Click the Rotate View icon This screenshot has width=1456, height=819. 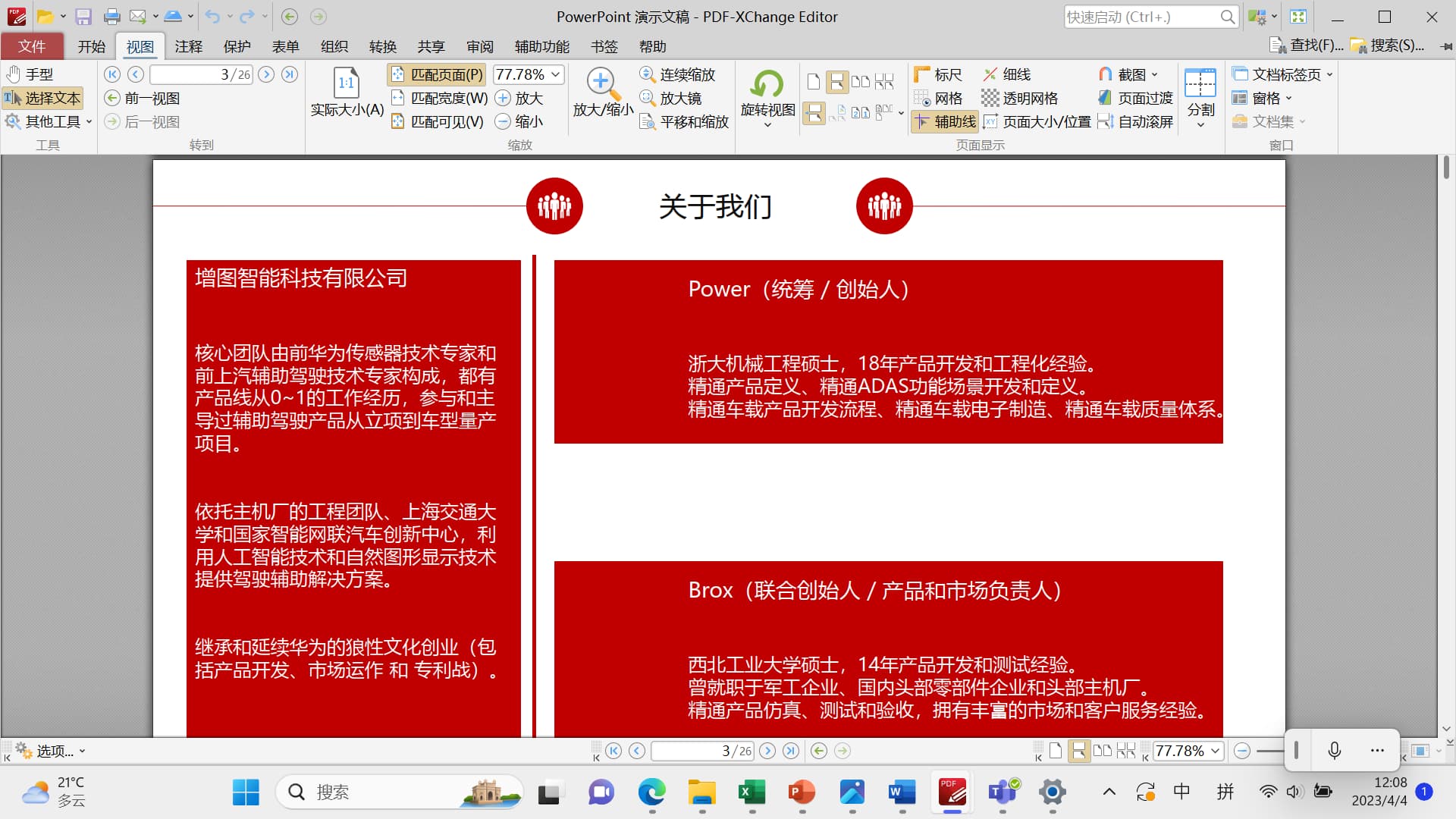[x=767, y=85]
